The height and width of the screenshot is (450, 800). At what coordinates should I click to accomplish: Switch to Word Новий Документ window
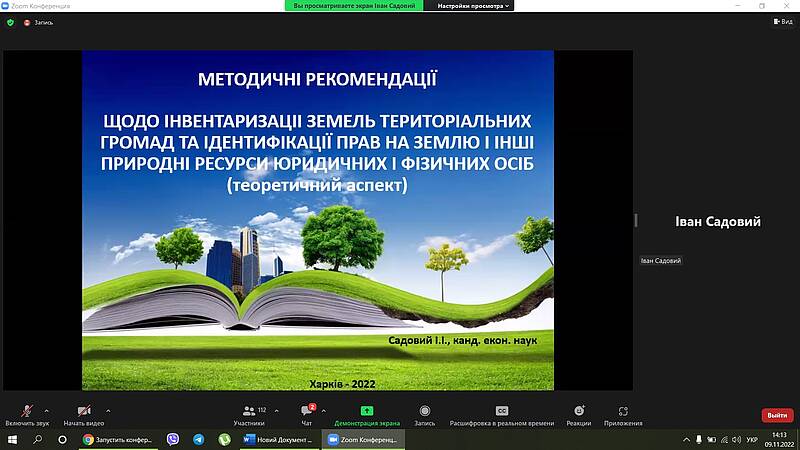pos(279,439)
